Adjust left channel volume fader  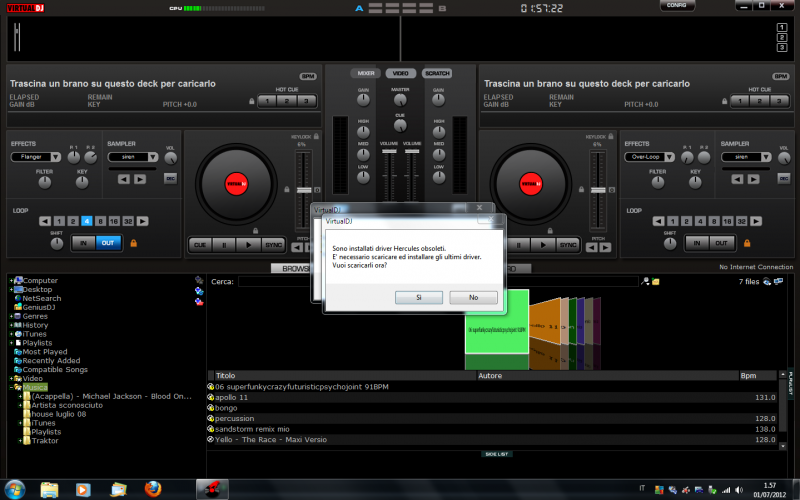[x=389, y=152]
